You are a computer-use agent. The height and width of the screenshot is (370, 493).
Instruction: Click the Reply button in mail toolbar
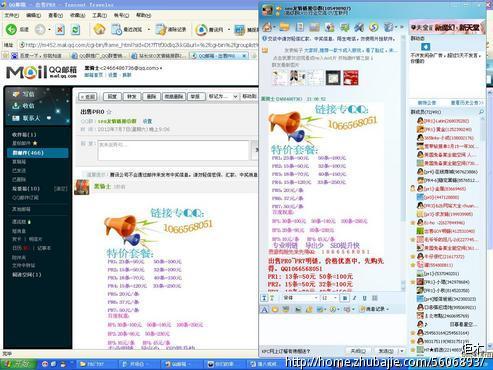click(112, 97)
